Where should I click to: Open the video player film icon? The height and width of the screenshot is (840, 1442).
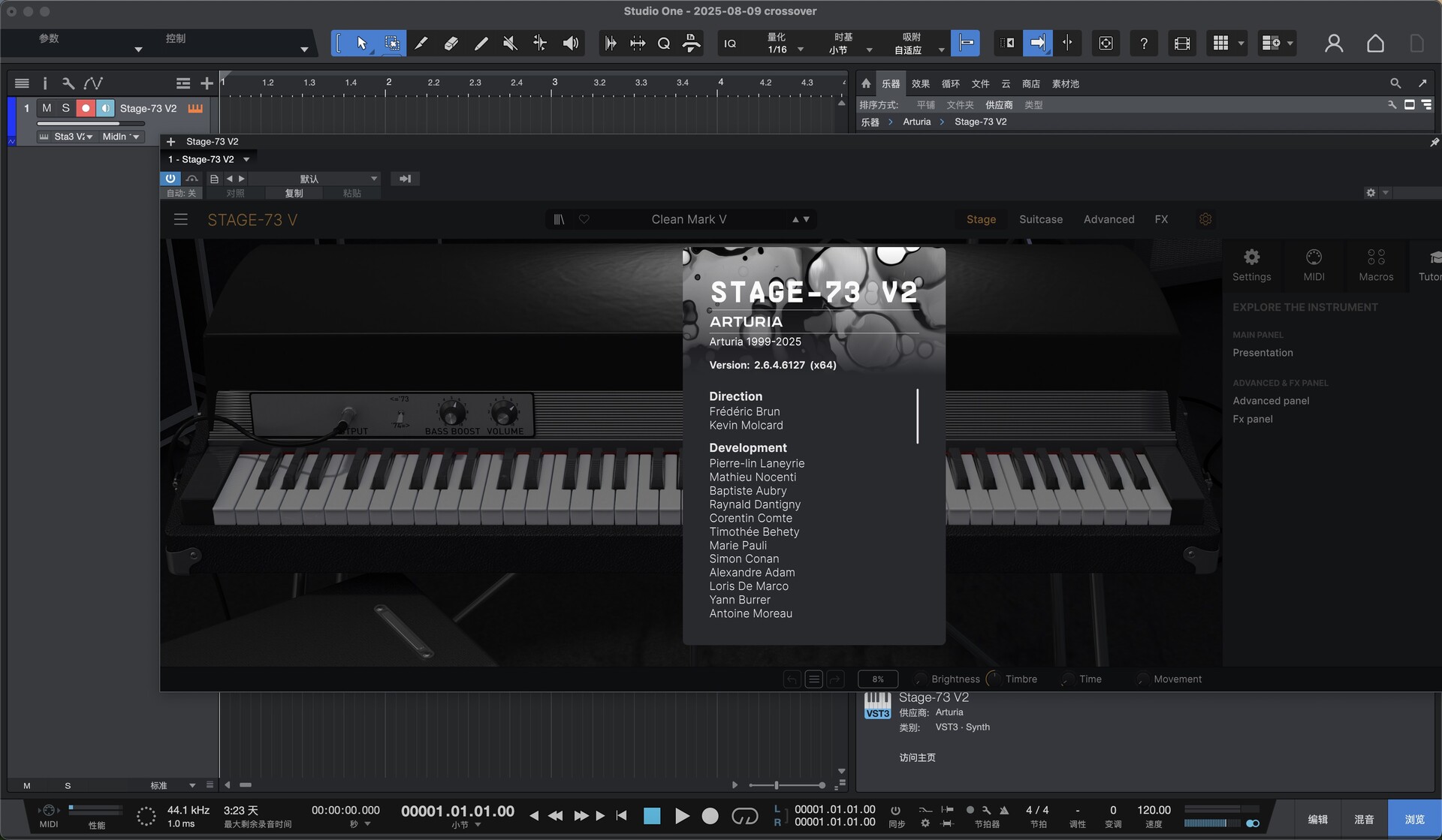pos(1181,44)
